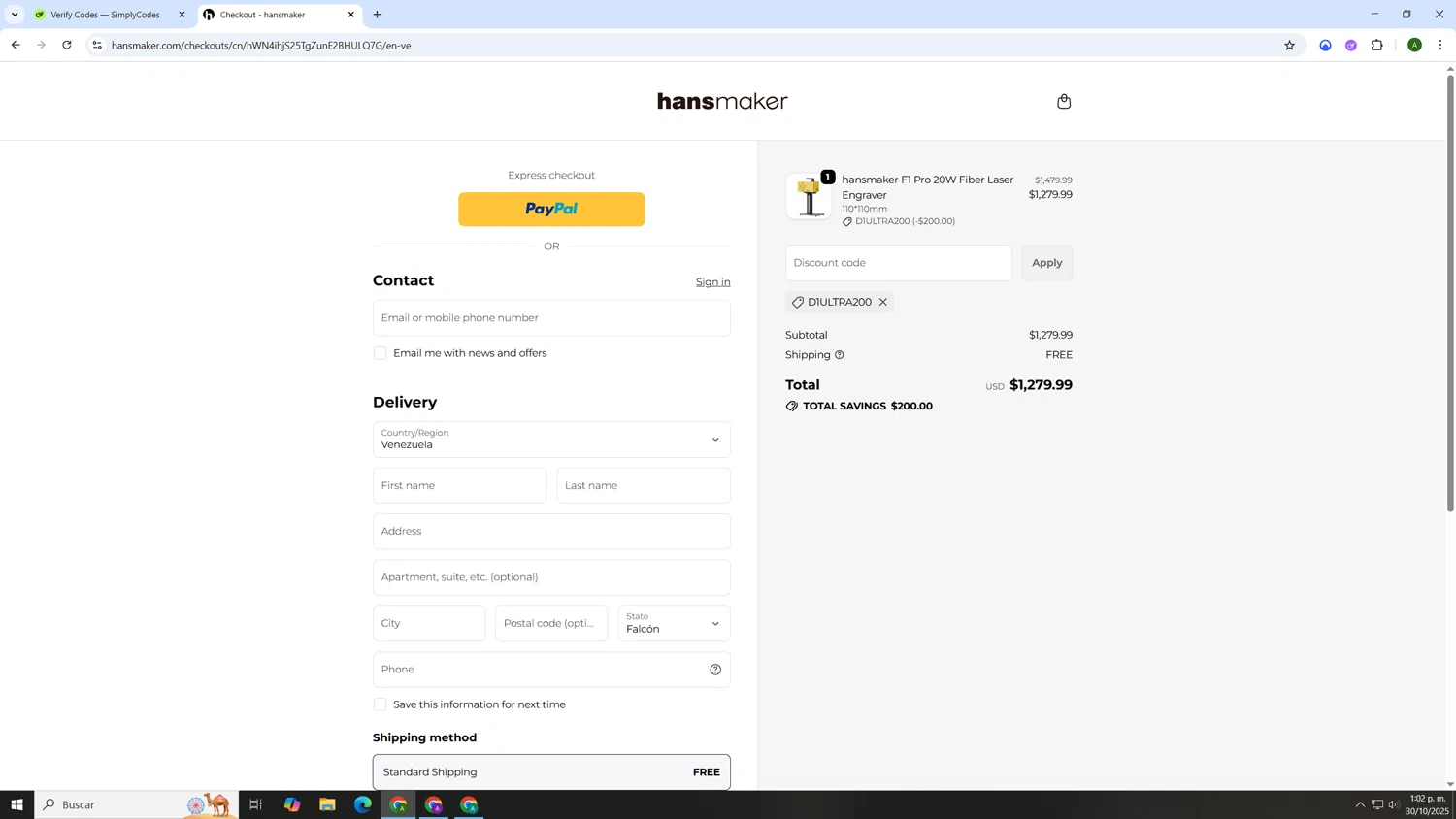The width and height of the screenshot is (1456, 819).
Task: Launch Microsoft Edge from the taskbar
Action: (x=363, y=804)
